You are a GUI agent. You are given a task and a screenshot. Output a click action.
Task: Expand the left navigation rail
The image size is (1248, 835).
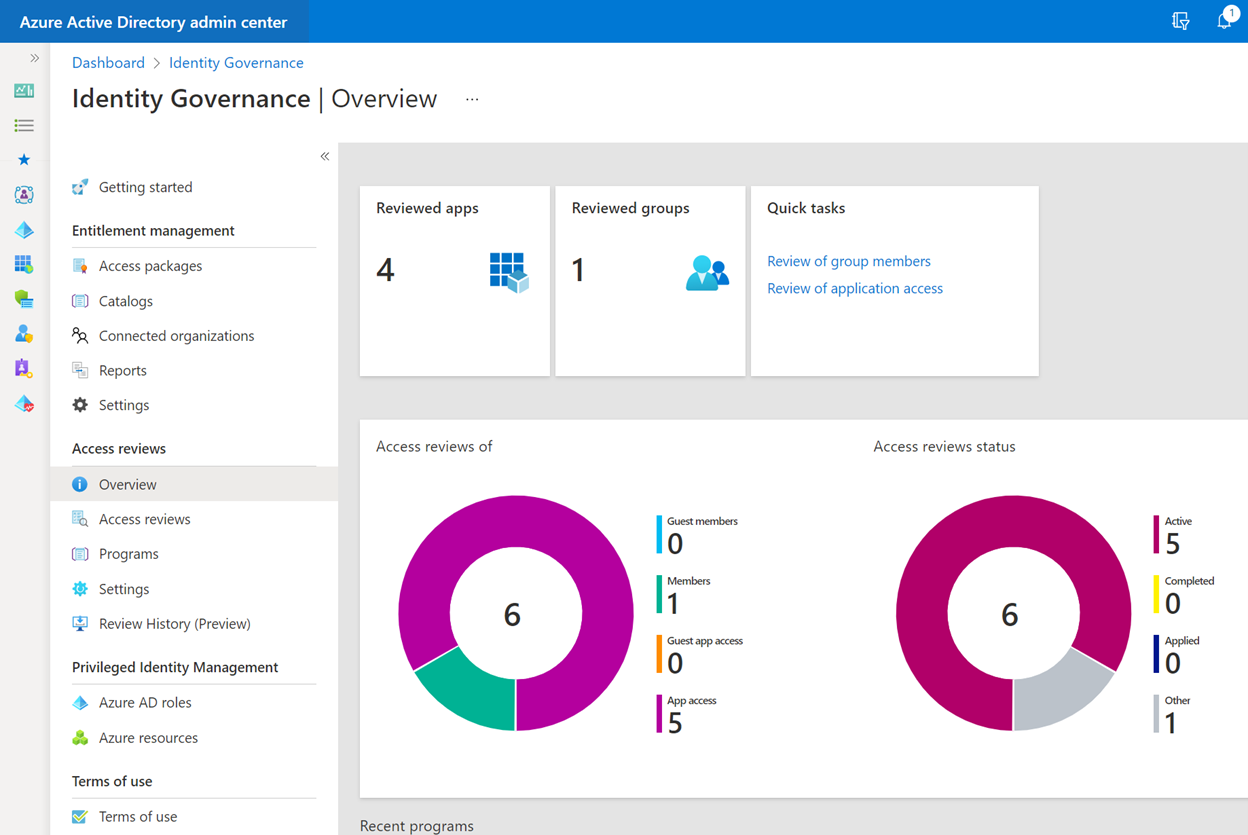pos(34,58)
